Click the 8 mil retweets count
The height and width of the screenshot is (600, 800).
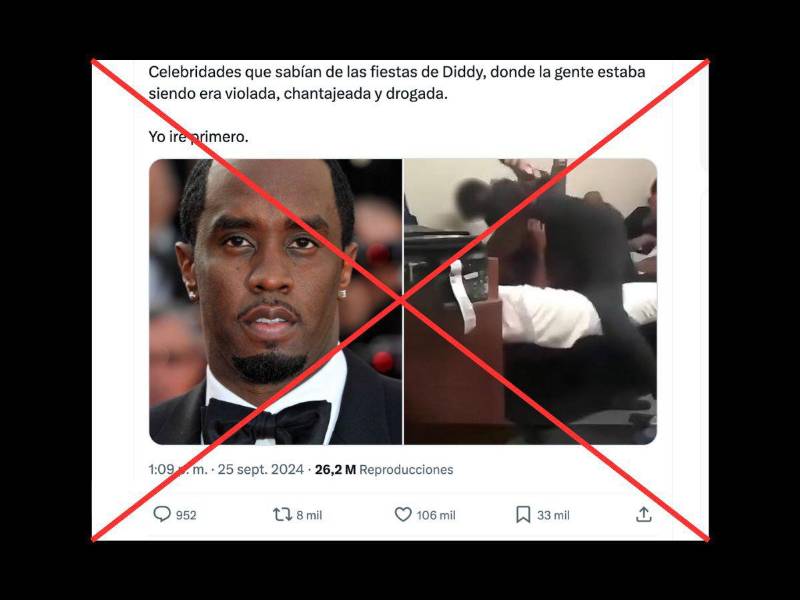pos(309,515)
